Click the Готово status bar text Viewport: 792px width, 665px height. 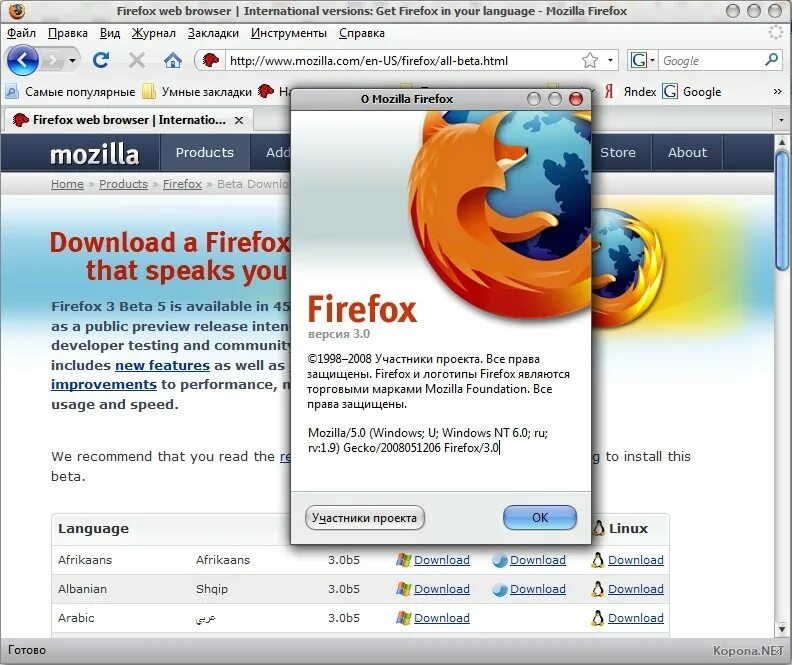click(27, 650)
